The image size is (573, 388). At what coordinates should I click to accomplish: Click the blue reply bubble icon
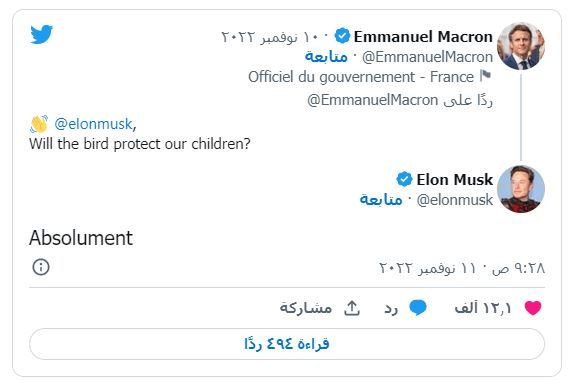(x=418, y=308)
